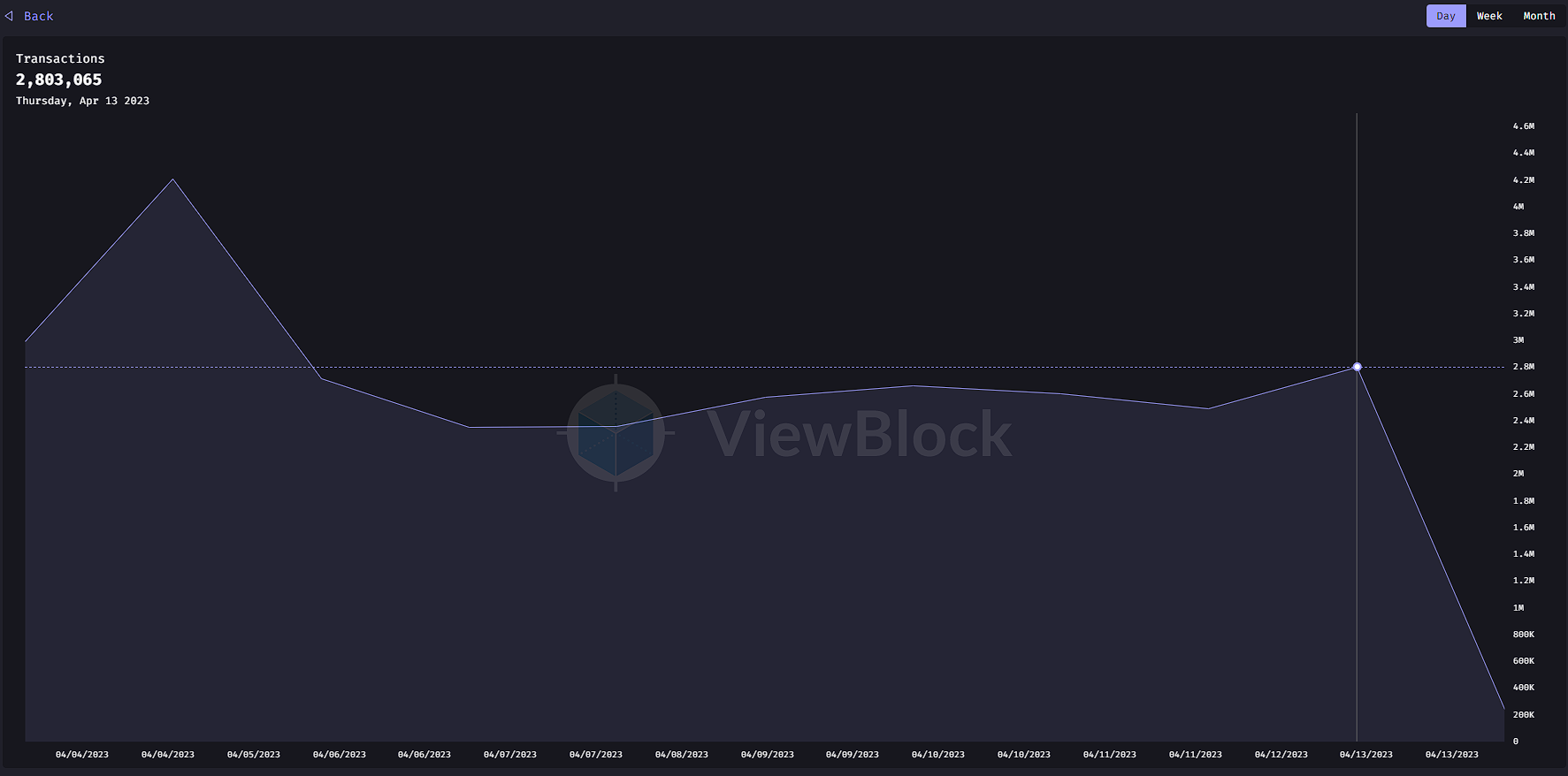Image resolution: width=1568 pixels, height=776 pixels.
Task: Click the 1M y-axis label
Action: click(x=1518, y=608)
